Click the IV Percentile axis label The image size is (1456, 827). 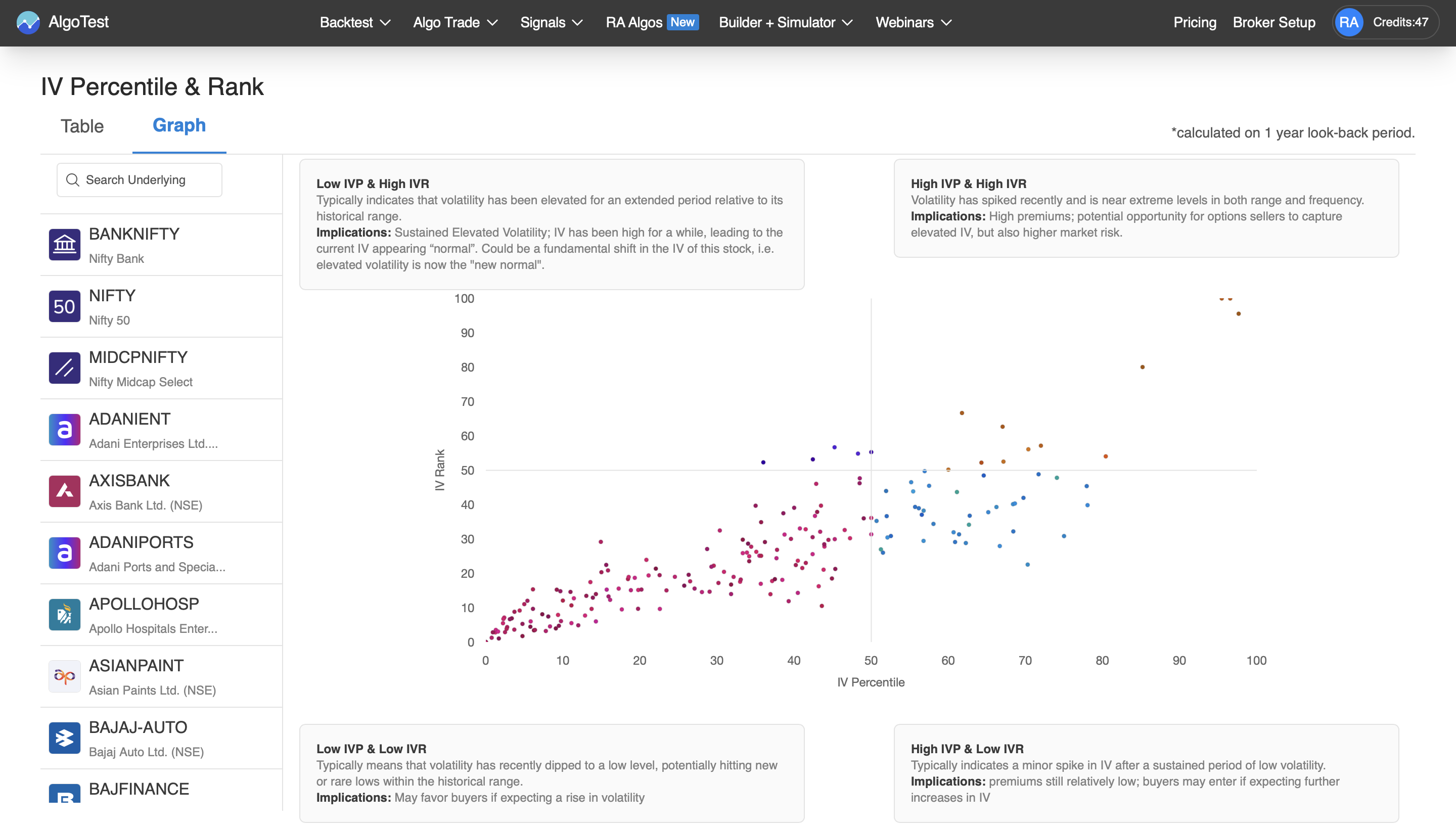pyautogui.click(x=871, y=682)
